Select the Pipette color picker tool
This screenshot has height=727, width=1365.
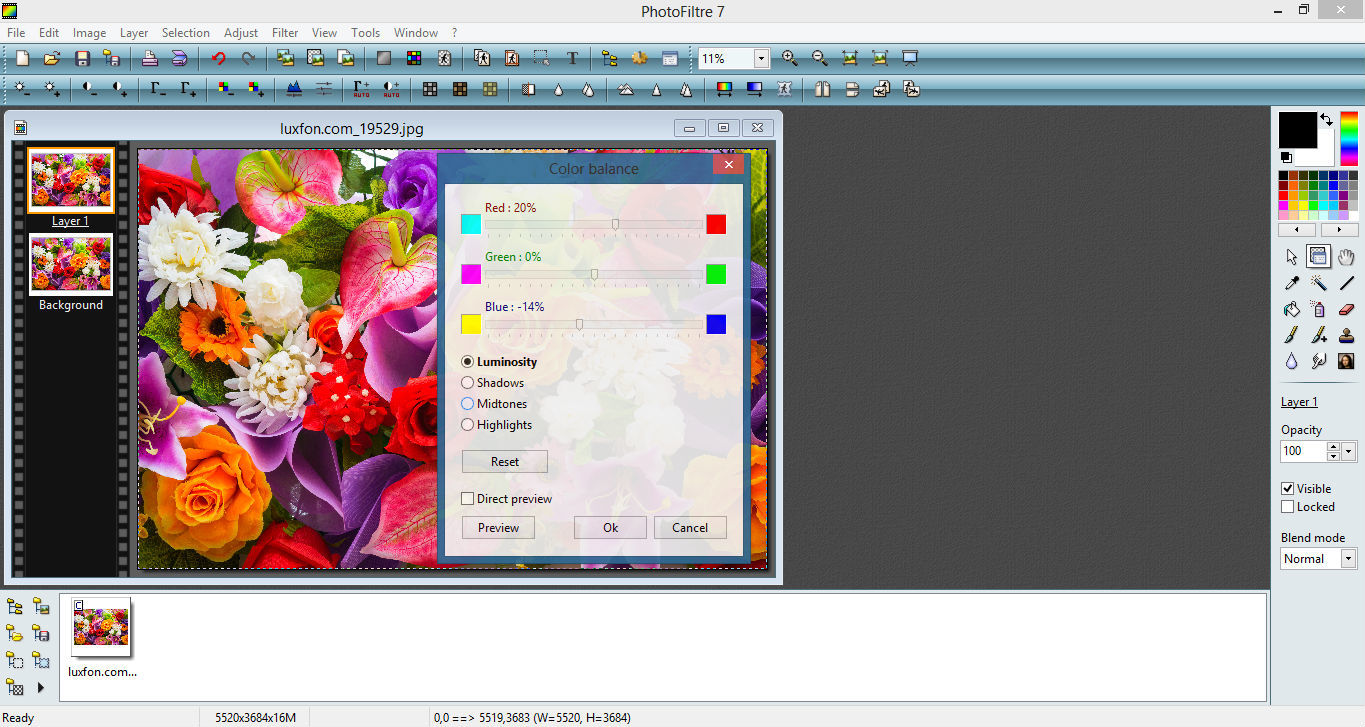1291,284
